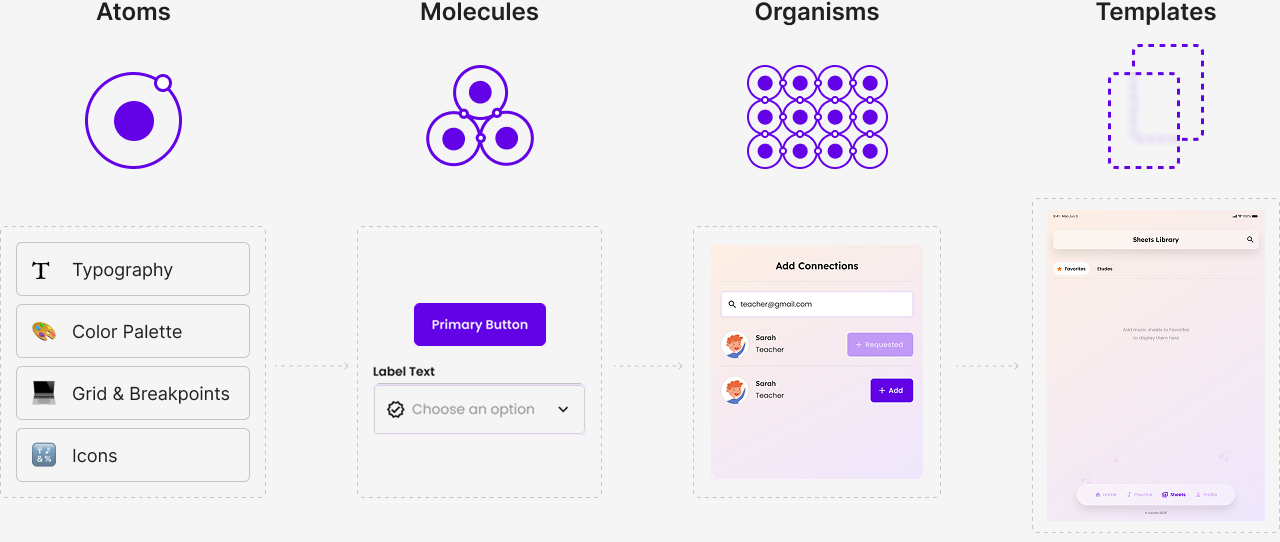Open the "Choose an option" dropdown

479,409
